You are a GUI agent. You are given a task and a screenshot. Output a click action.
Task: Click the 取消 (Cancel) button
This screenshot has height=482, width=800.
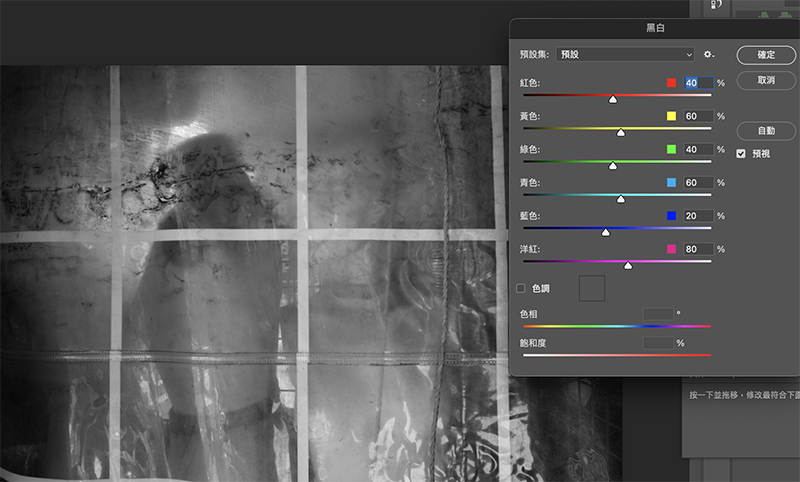[766, 80]
